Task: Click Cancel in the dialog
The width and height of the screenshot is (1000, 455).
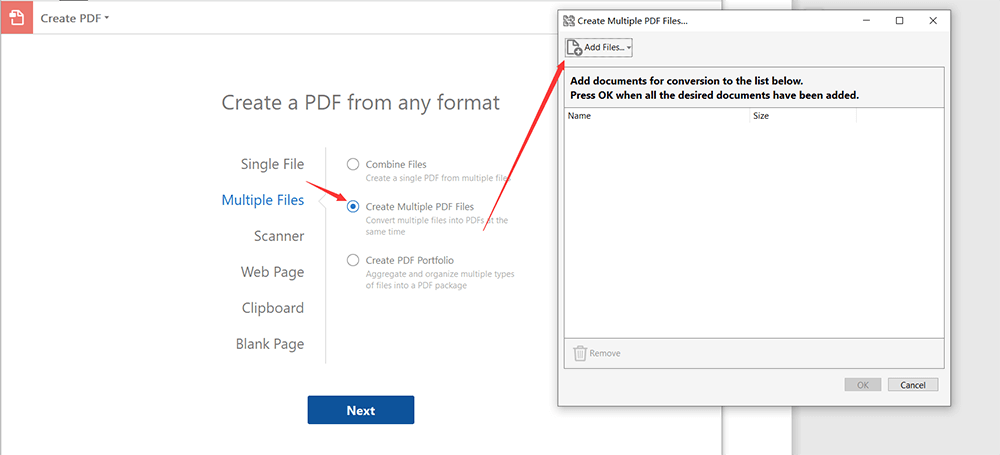Action: point(912,385)
